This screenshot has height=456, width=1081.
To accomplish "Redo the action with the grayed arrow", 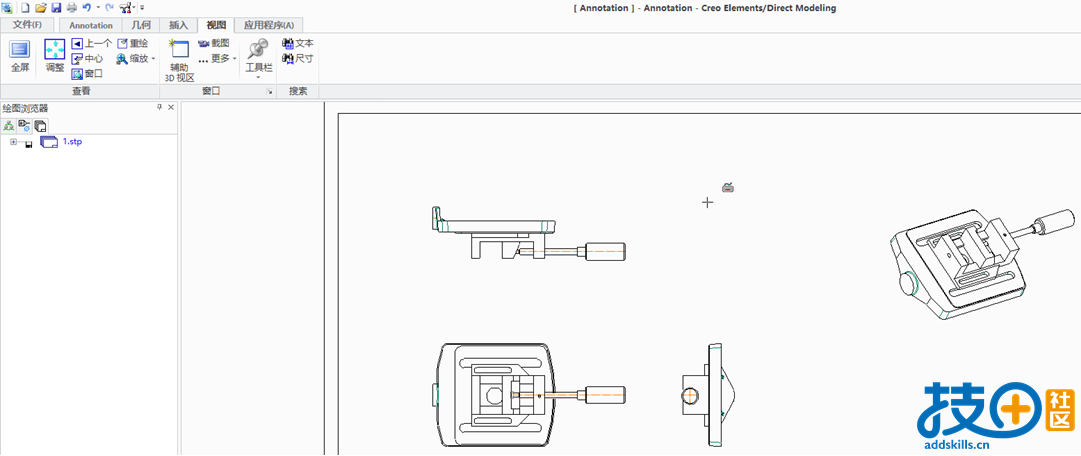I will pos(109,8).
